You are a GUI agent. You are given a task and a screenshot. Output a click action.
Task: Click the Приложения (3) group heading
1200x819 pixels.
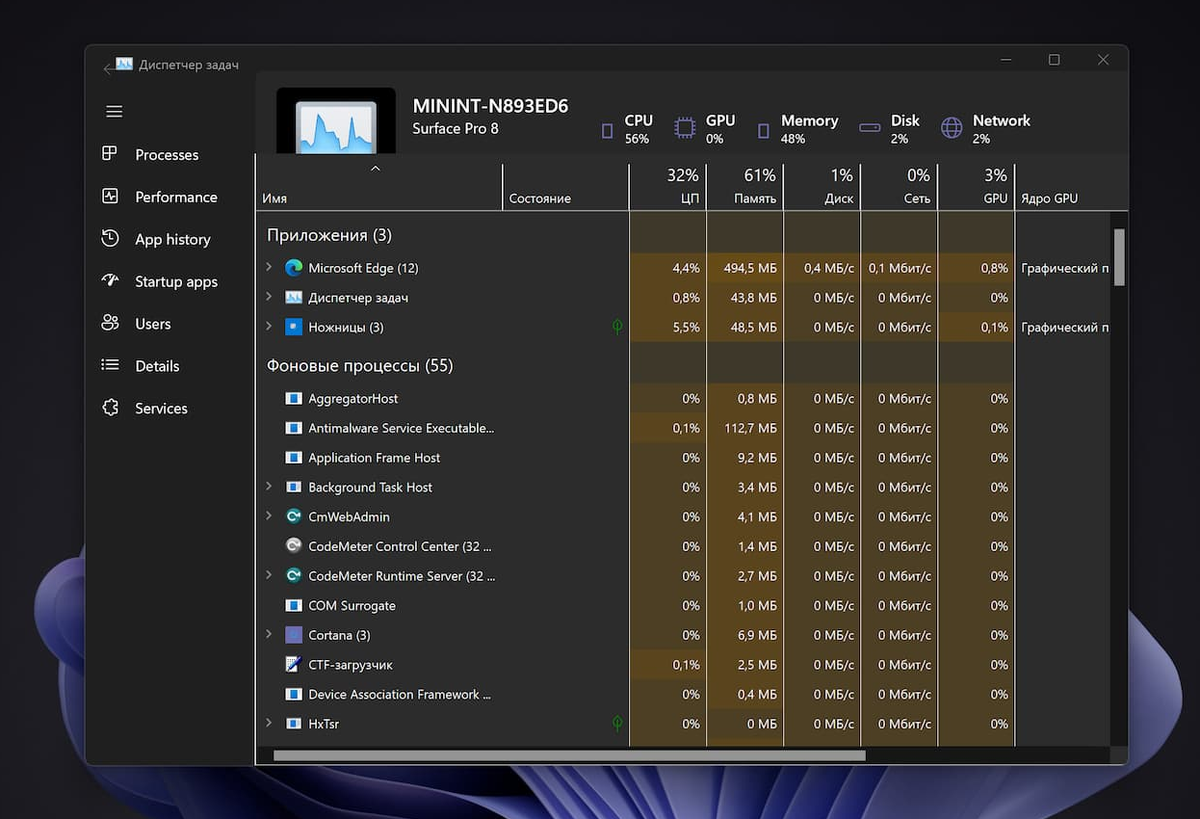[x=329, y=235]
